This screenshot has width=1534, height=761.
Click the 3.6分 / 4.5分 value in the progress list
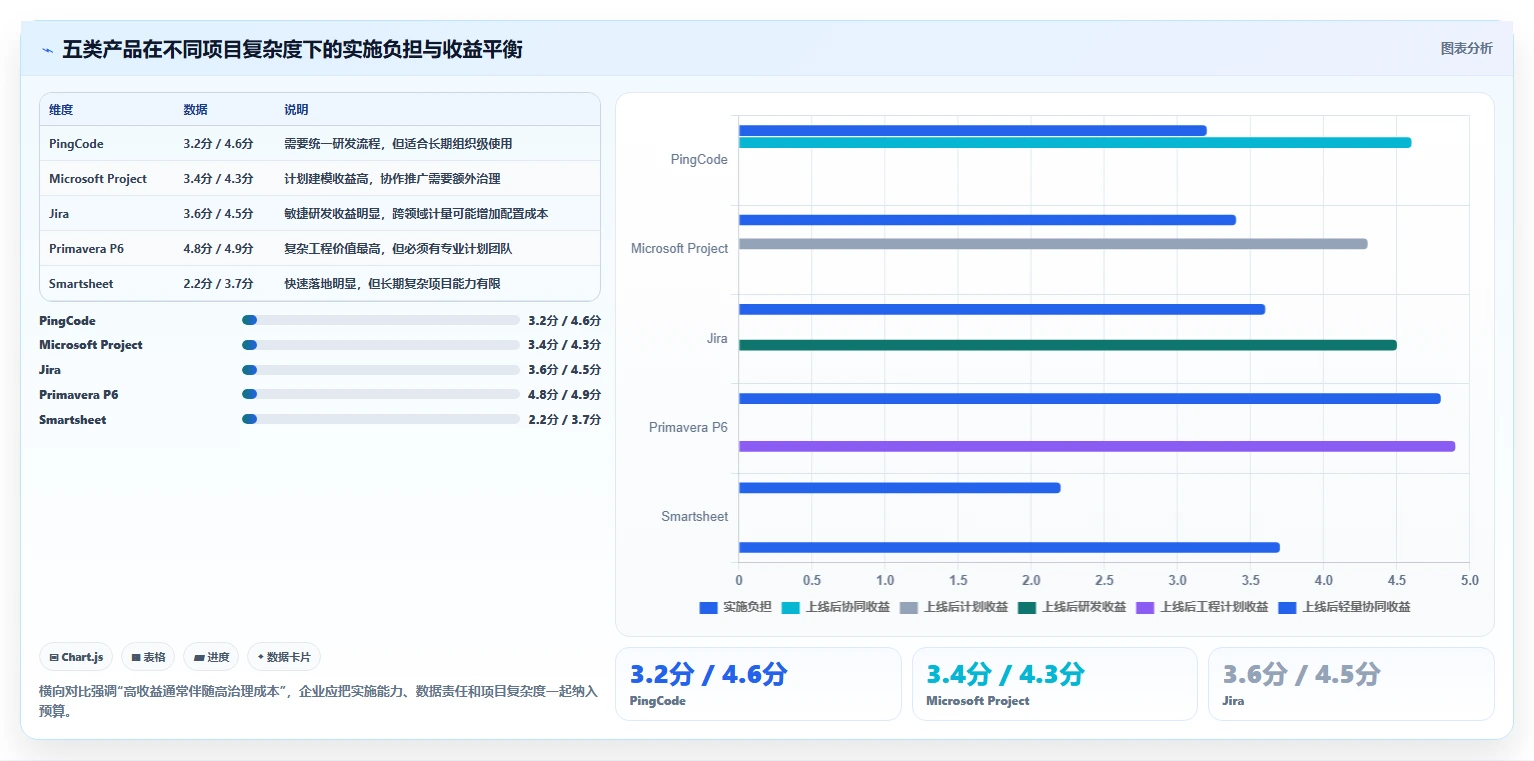[564, 370]
